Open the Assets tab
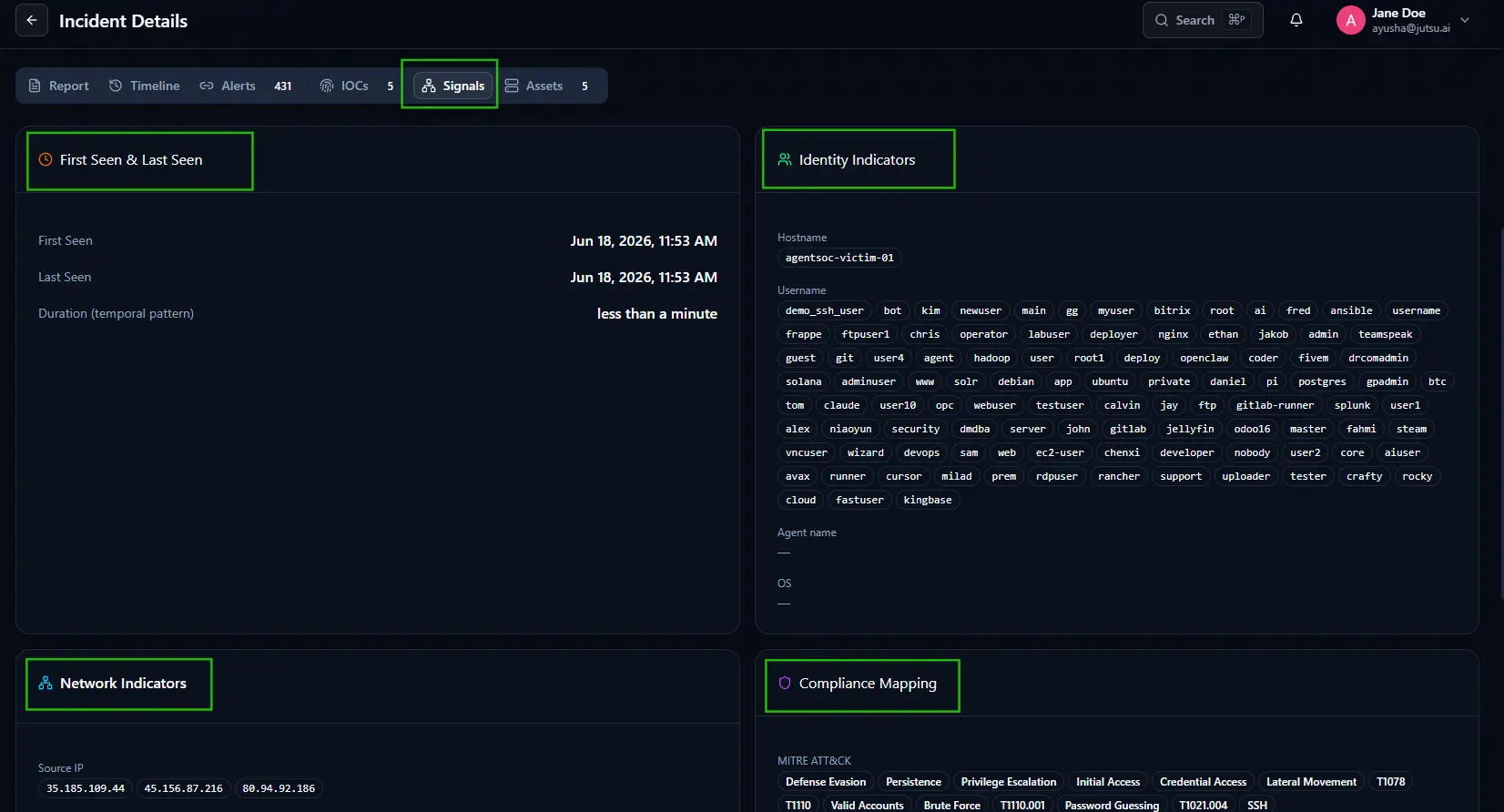 point(546,86)
